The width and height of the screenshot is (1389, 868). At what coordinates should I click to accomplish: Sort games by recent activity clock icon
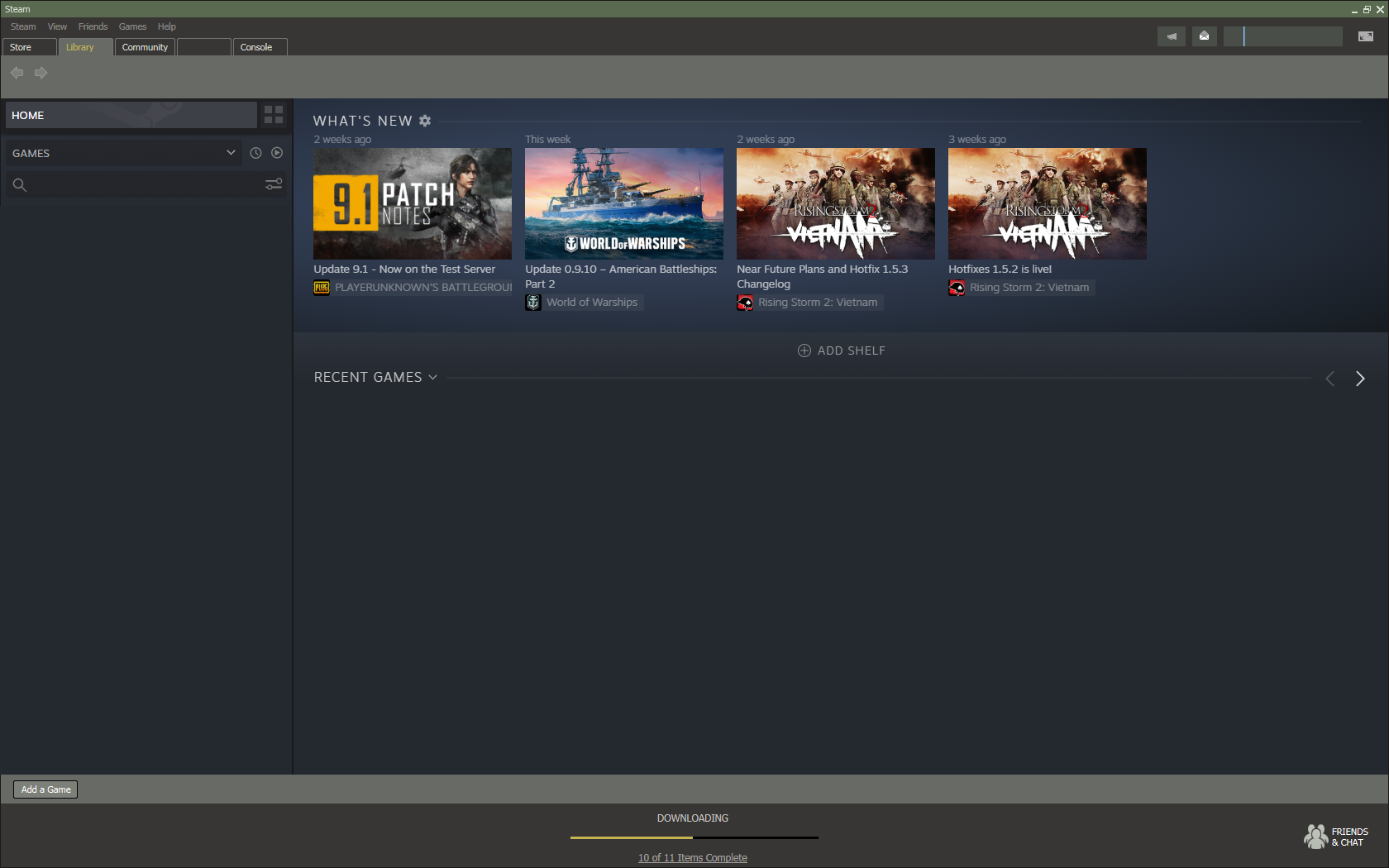255,153
